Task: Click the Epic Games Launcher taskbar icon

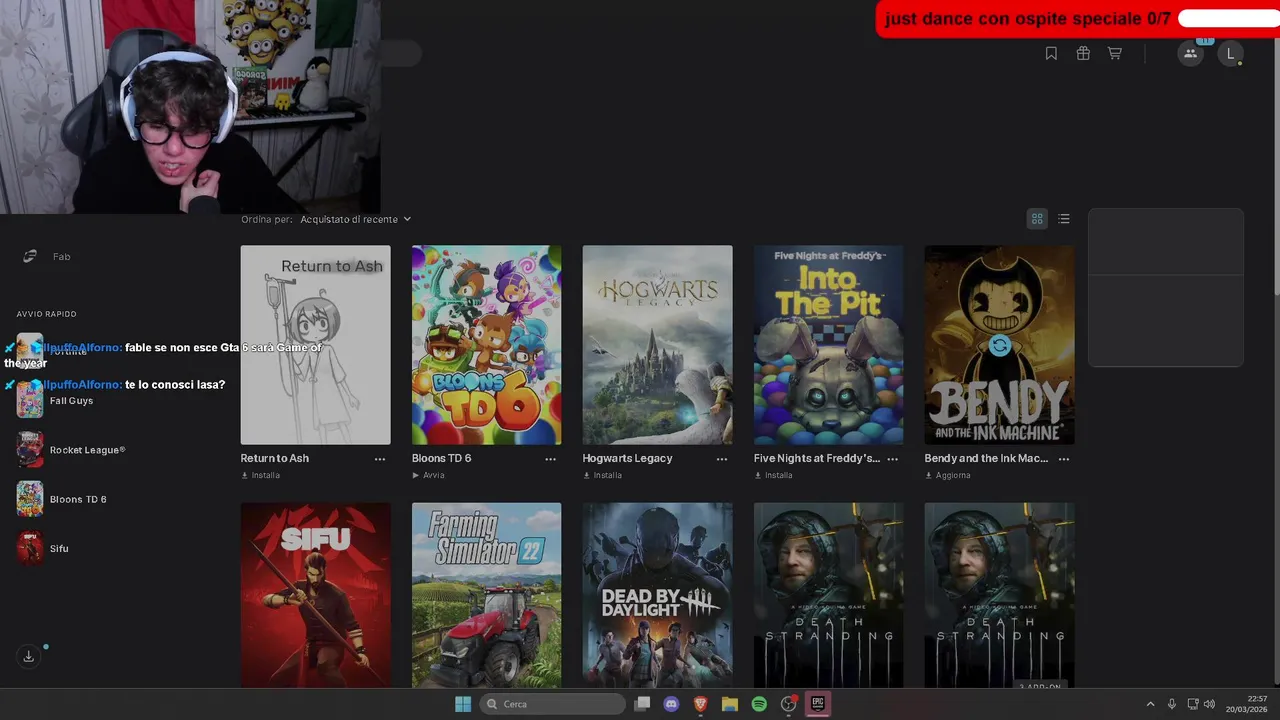Action: point(817,704)
